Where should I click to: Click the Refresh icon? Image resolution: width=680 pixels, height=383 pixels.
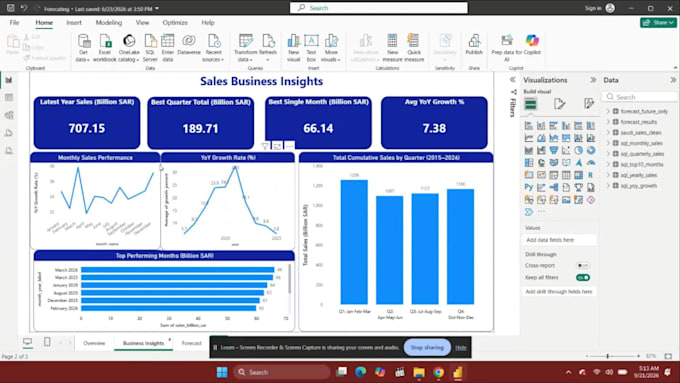tap(268, 41)
